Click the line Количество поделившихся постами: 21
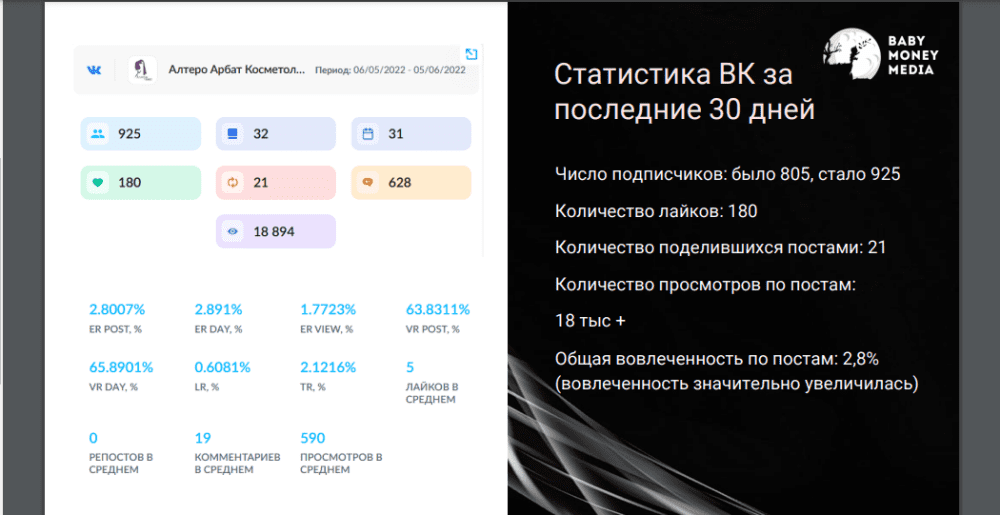Viewport: 1000px width, 515px height. pyautogui.click(x=721, y=248)
